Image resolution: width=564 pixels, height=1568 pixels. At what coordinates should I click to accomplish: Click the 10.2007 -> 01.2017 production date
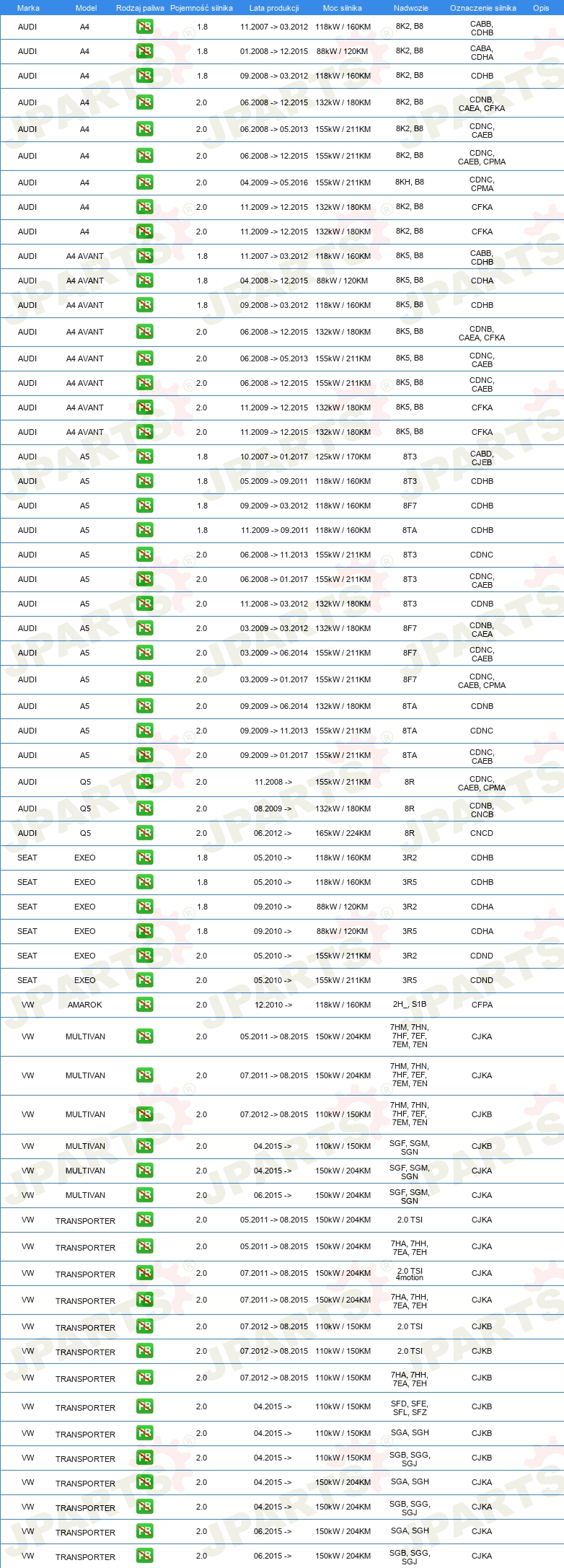tap(274, 457)
